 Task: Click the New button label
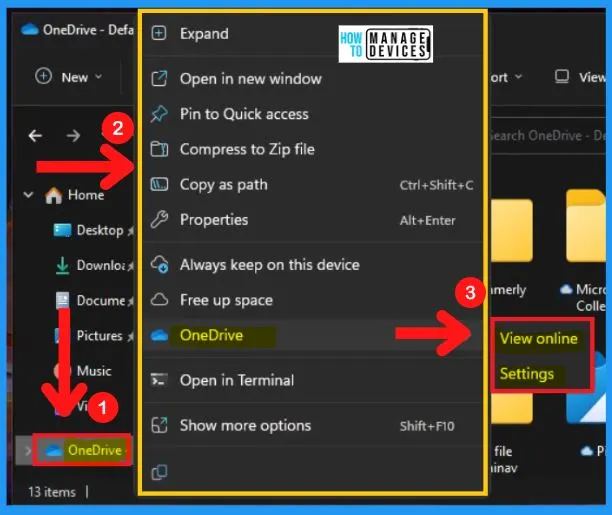click(75, 77)
